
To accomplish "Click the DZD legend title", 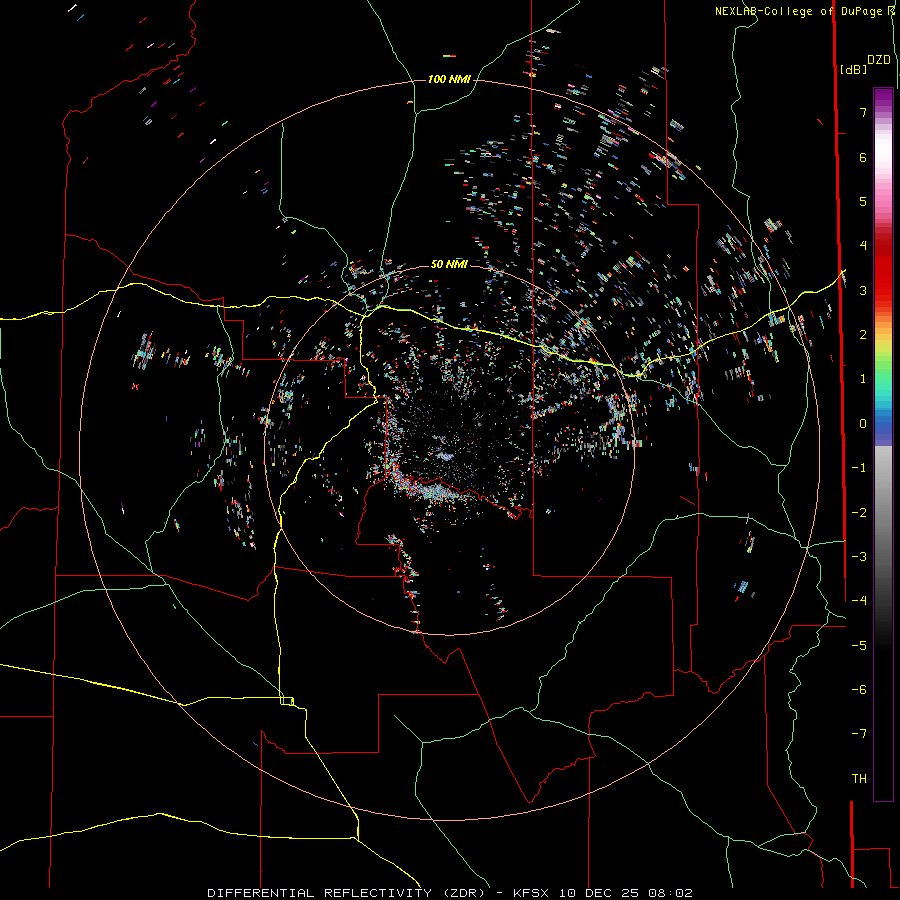I will pos(879,60).
